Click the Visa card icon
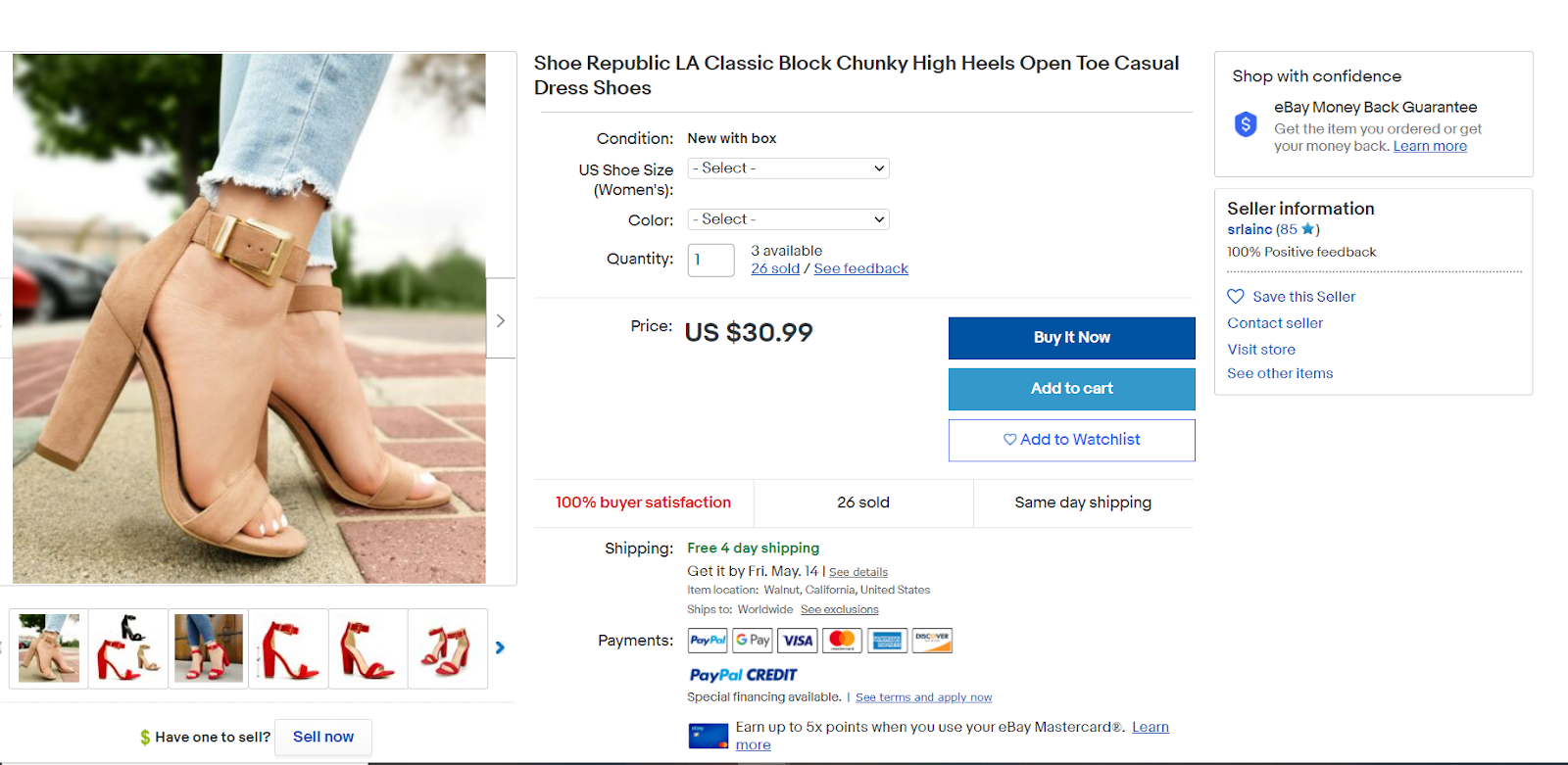 pos(798,641)
